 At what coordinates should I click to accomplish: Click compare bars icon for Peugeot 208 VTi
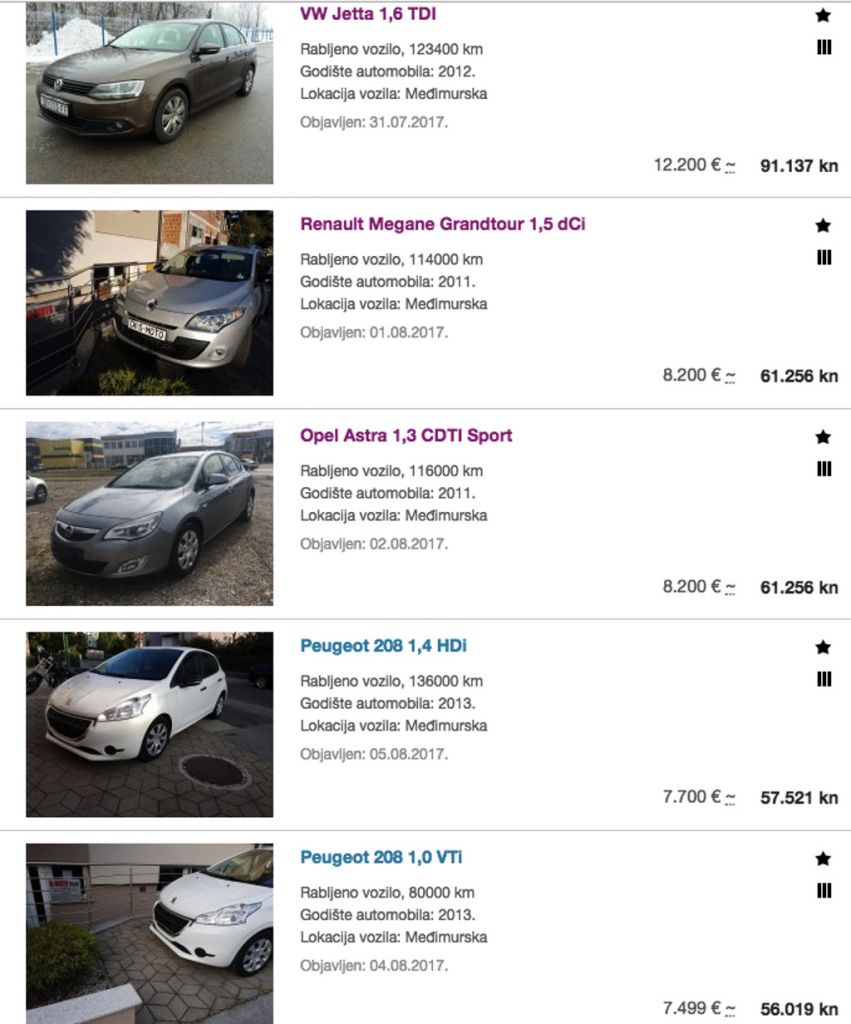[824, 890]
